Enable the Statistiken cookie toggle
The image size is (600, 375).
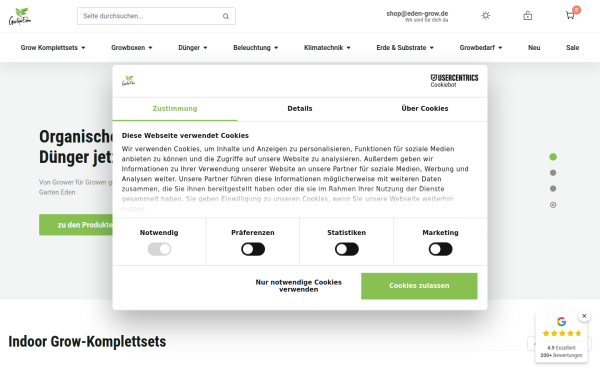point(347,249)
